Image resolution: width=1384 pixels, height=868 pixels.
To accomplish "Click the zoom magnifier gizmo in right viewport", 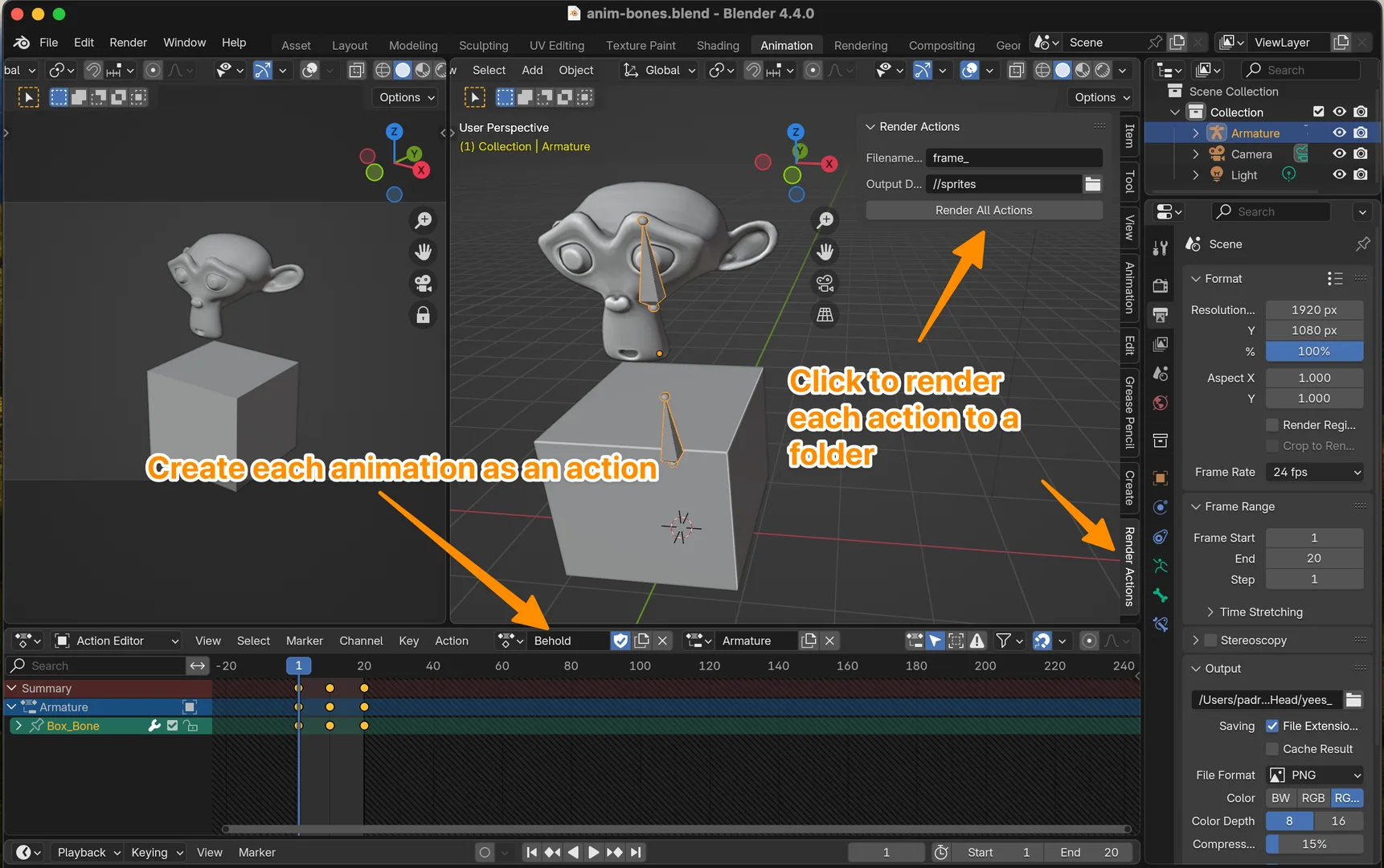I will tap(825, 219).
